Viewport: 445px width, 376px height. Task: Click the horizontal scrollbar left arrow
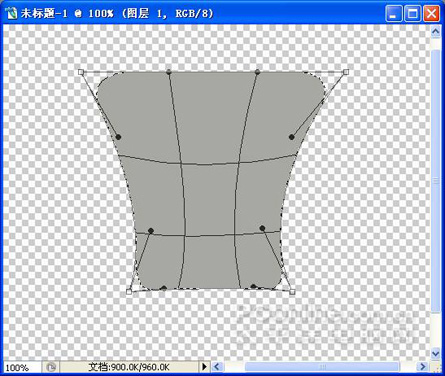click(x=217, y=367)
